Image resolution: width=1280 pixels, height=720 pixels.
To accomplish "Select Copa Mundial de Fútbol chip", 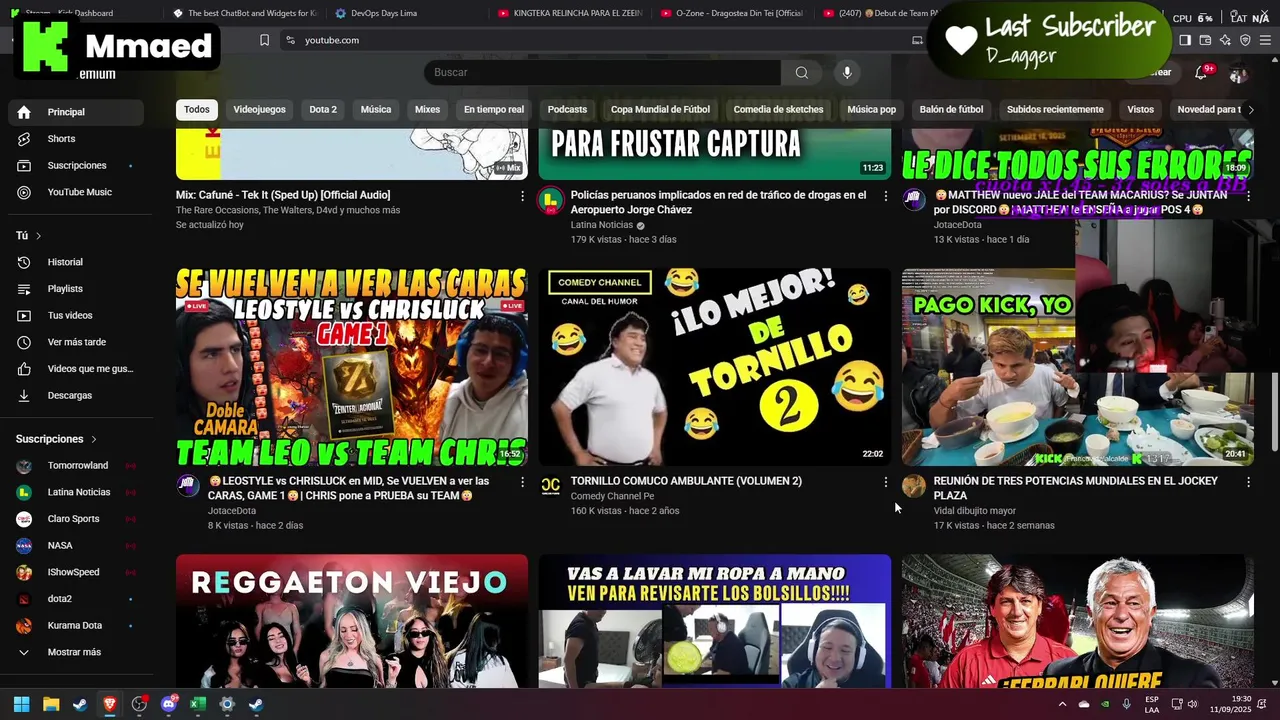I will 660,110.
